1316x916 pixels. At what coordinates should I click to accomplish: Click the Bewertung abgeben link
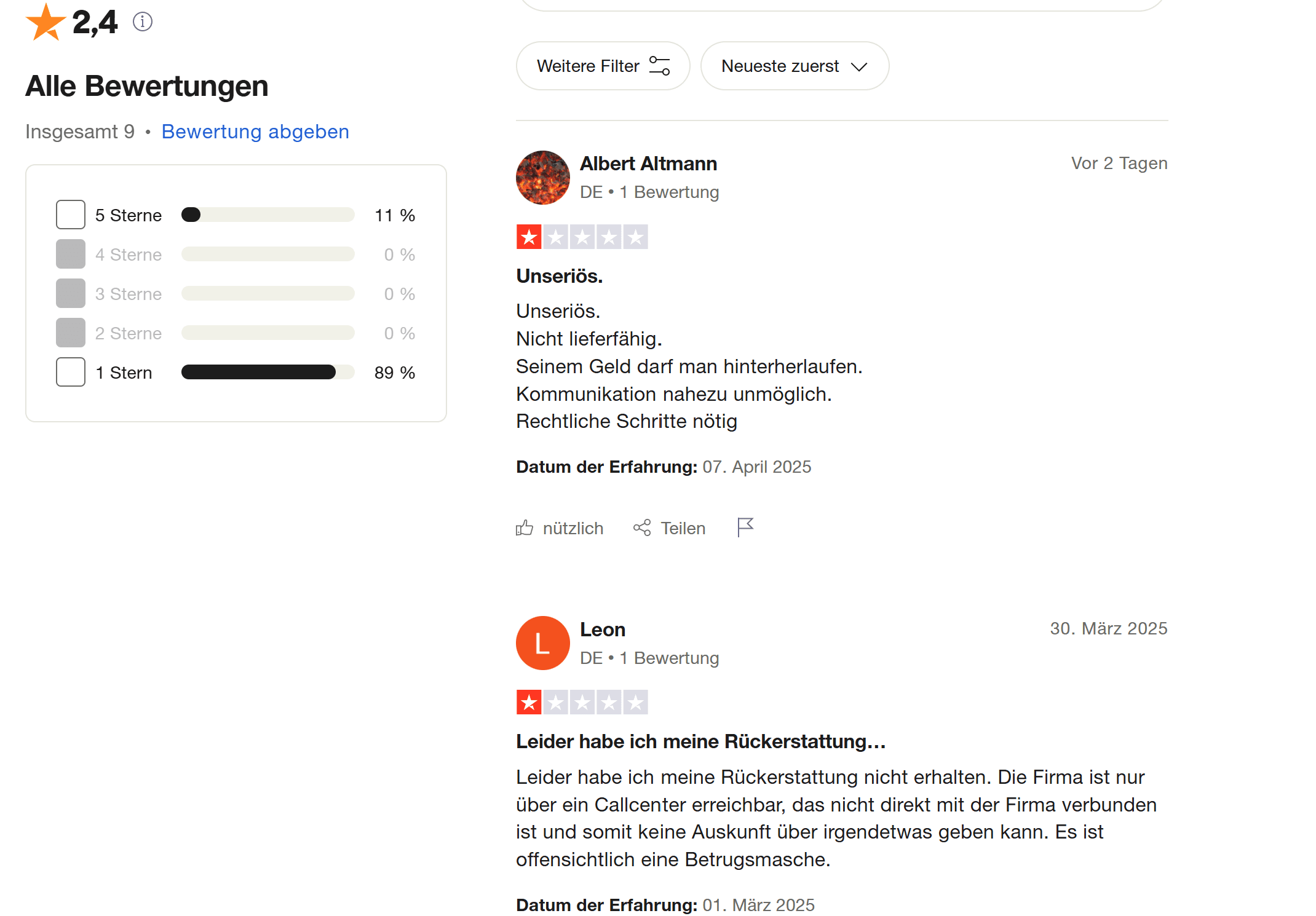pos(255,132)
